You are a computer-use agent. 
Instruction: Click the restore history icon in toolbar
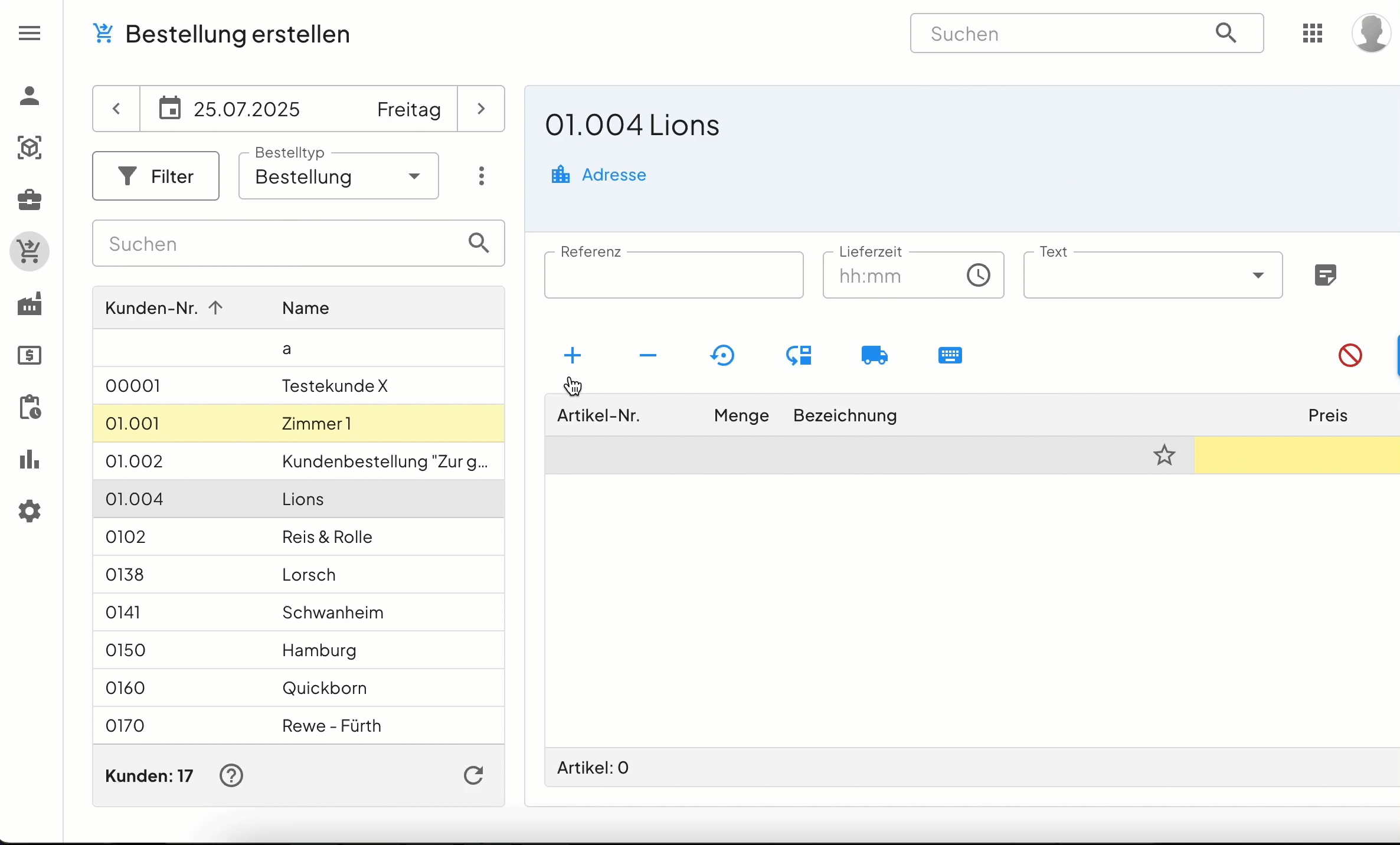pos(722,355)
